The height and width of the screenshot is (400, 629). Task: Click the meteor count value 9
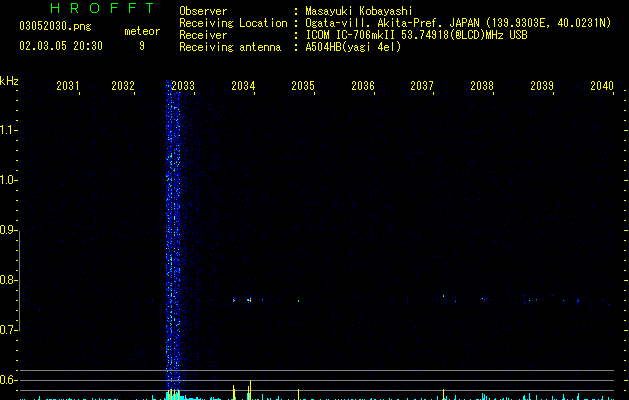pos(142,46)
